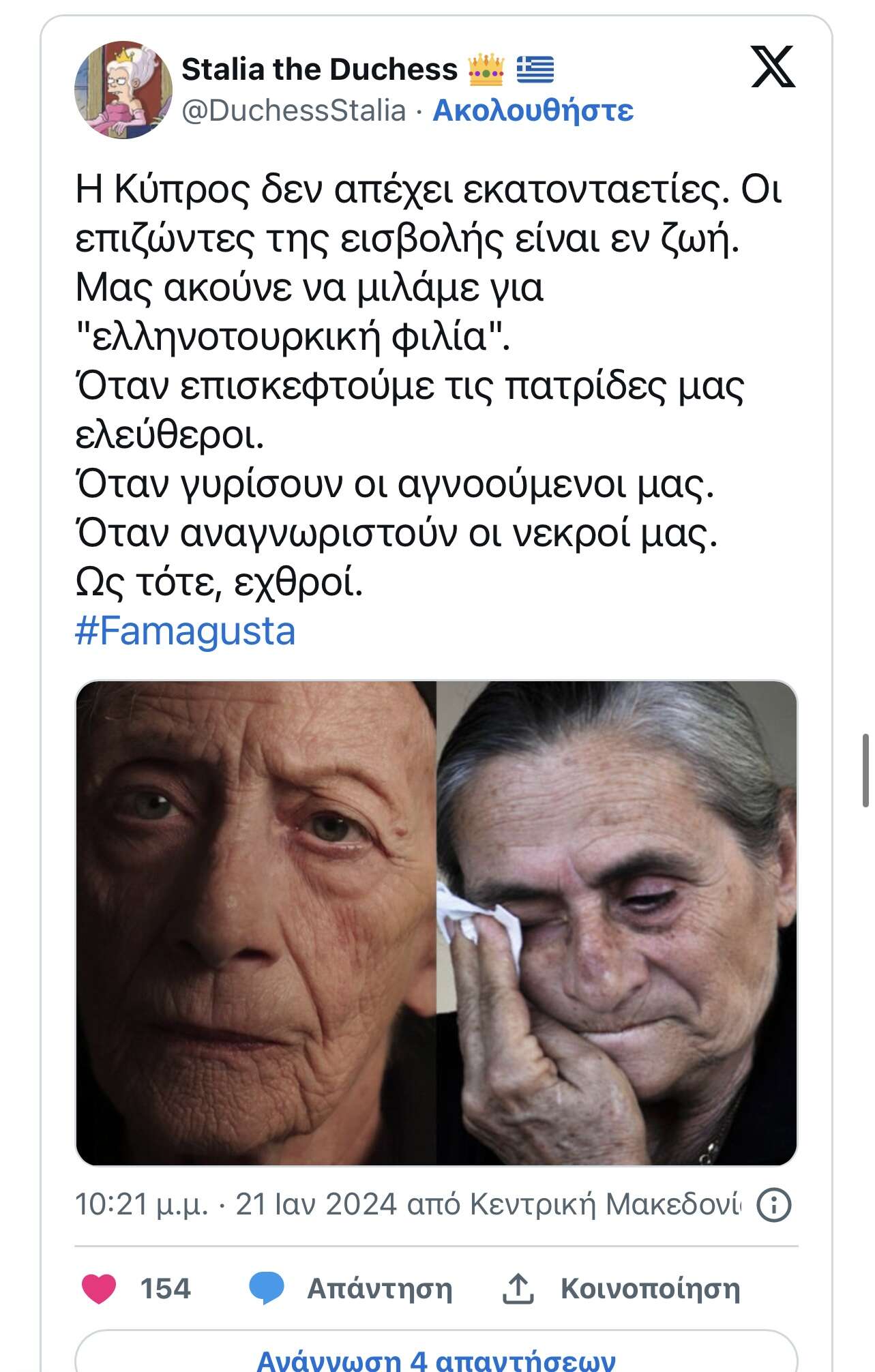Click the Κεντρική Μακεδονία location text

click(x=605, y=1205)
